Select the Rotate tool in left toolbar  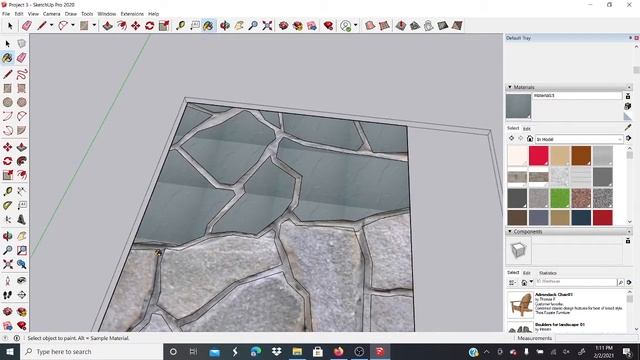point(7,161)
